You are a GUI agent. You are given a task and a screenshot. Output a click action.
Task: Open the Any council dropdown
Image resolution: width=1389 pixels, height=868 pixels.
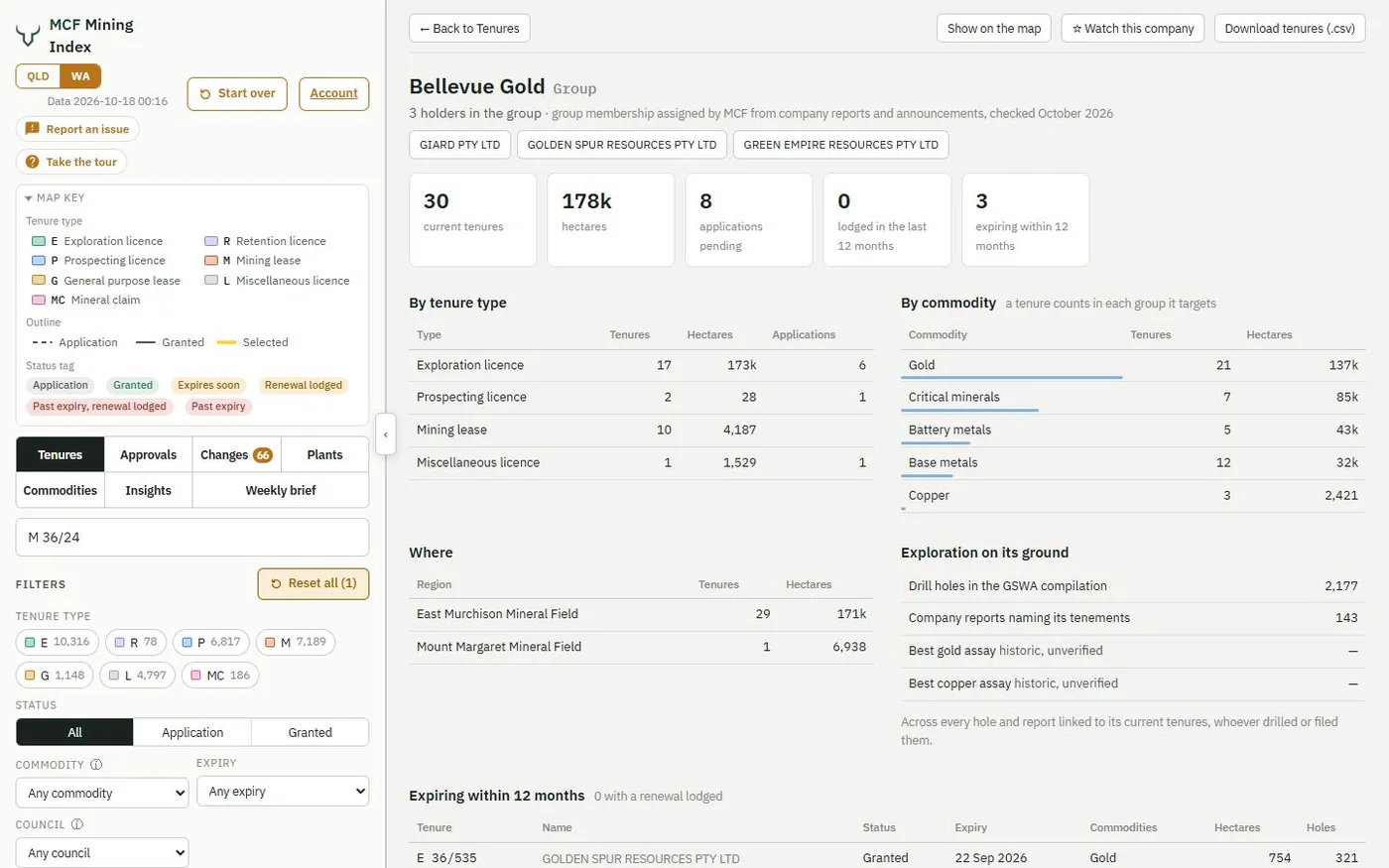(x=102, y=853)
